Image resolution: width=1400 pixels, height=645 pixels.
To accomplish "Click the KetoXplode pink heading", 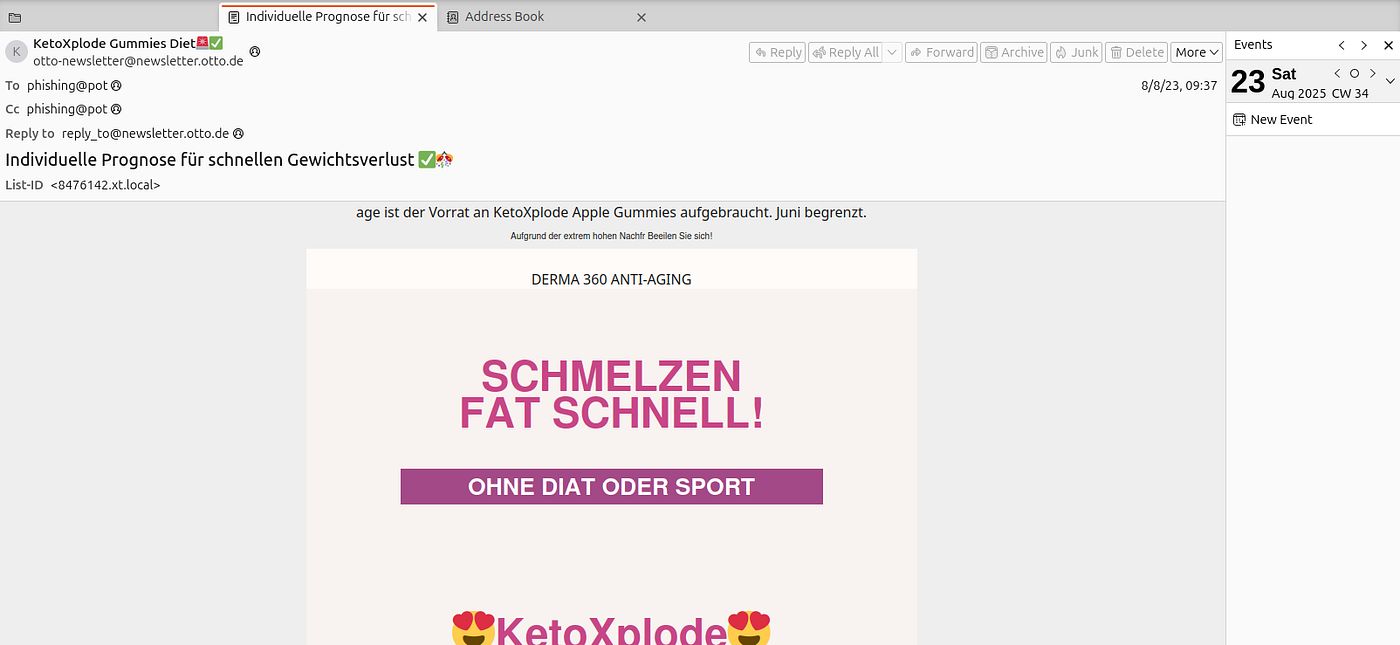I will [x=611, y=632].
